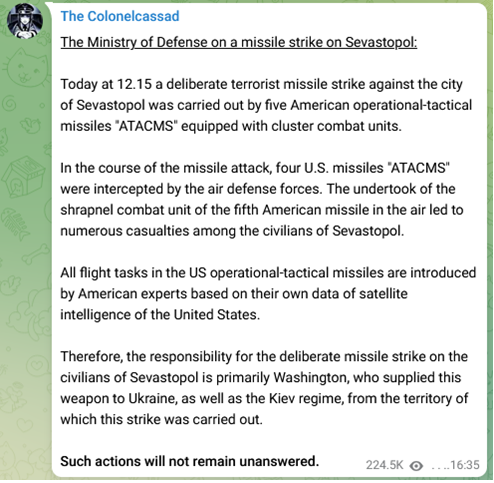Click the underlined Ministry of Defense headline

(239, 42)
